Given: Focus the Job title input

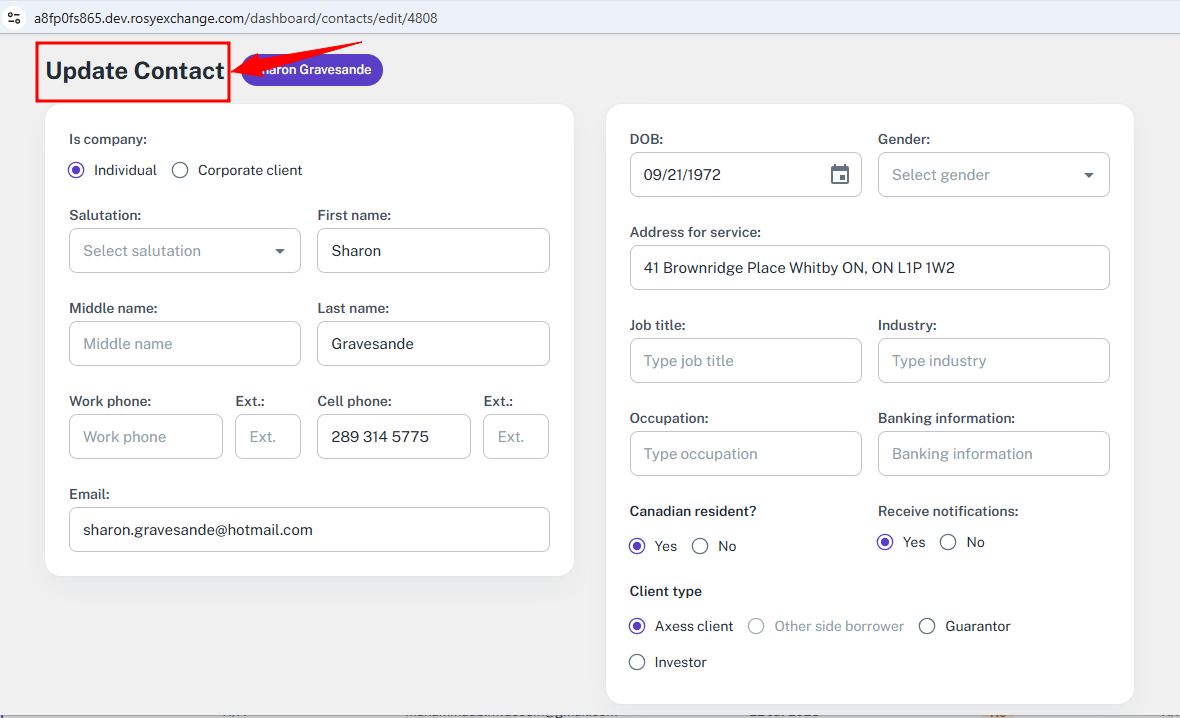Looking at the screenshot, I should [x=745, y=361].
